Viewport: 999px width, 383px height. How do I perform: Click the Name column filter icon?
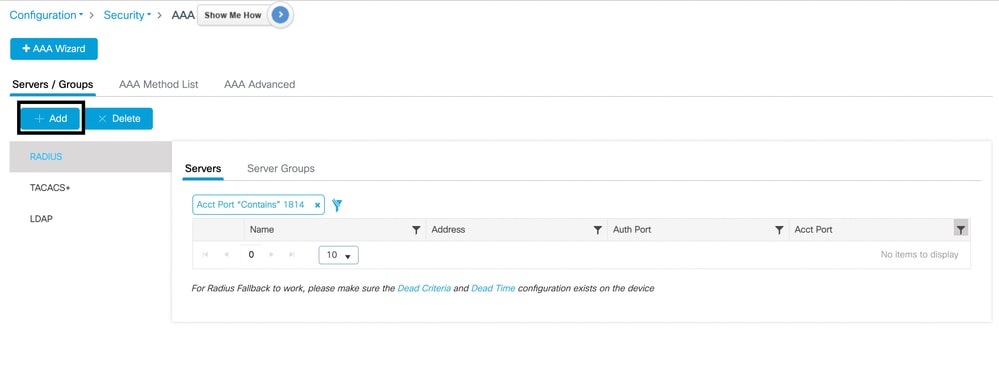click(416, 230)
